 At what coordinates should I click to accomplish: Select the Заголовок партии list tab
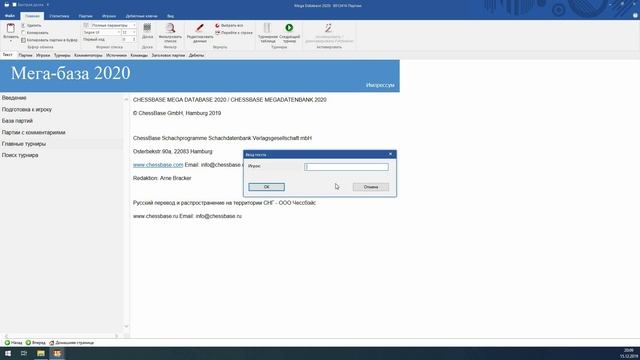[168, 55]
